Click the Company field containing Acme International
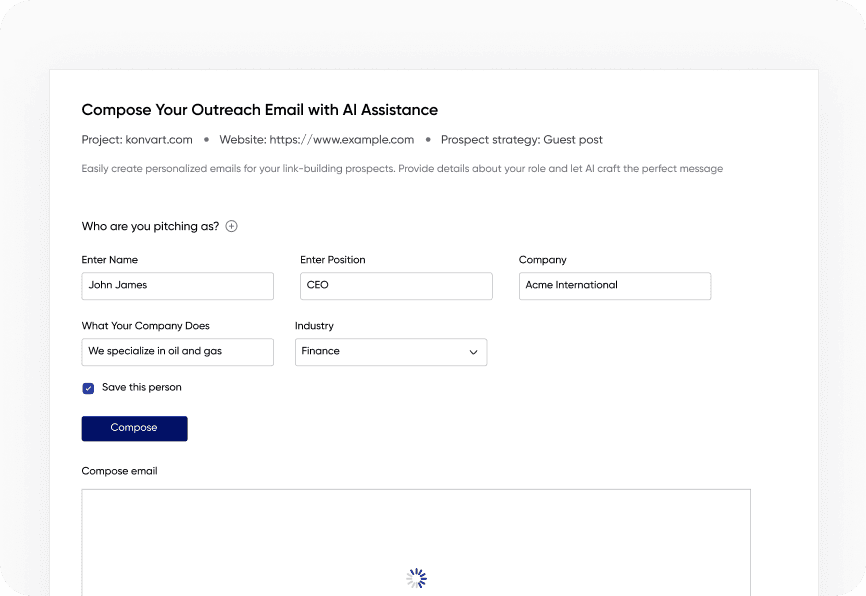The image size is (866, 596). [x=614, y=286]
